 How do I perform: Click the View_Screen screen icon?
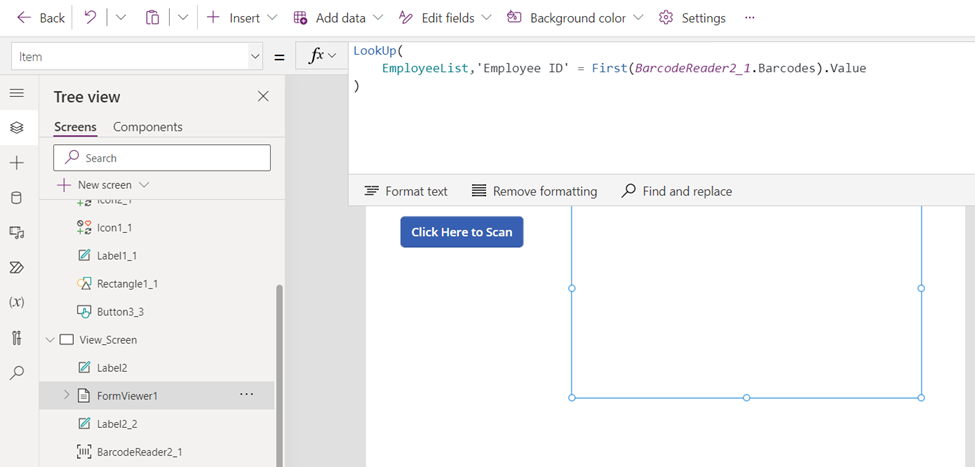(x=66, y=340)
